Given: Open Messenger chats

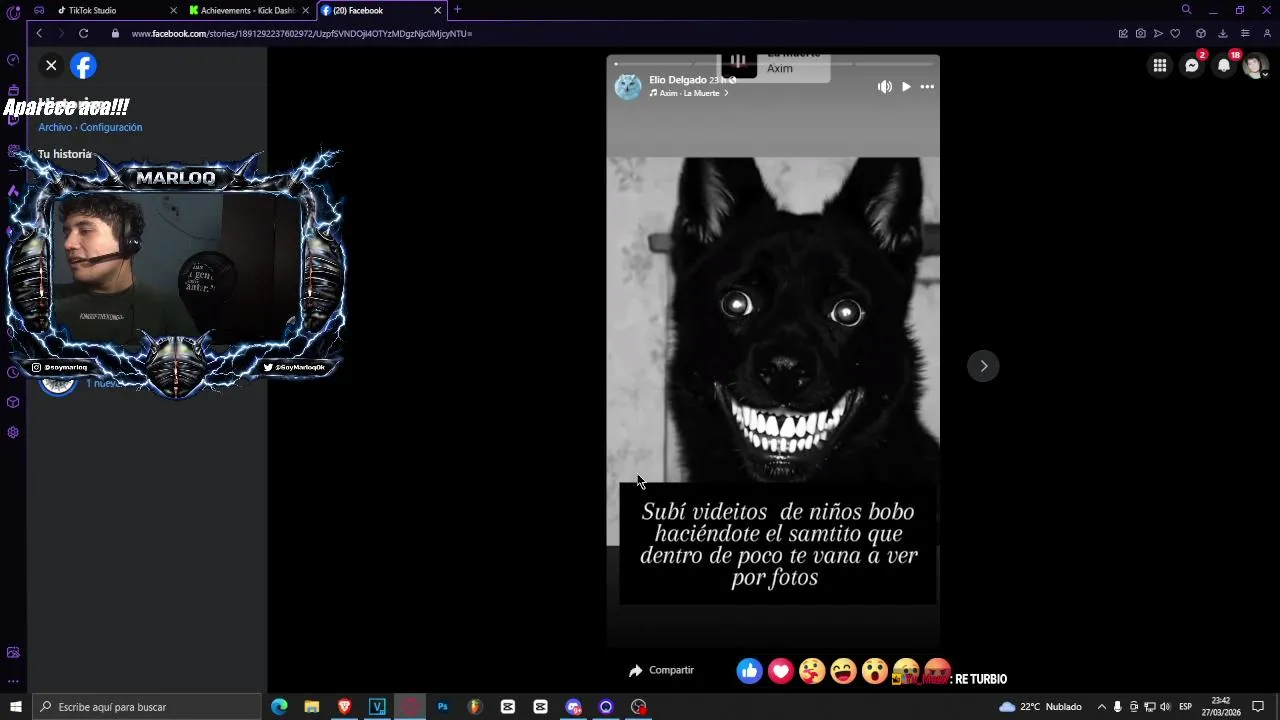Looking at the screenshot, I should [1192, 66].
